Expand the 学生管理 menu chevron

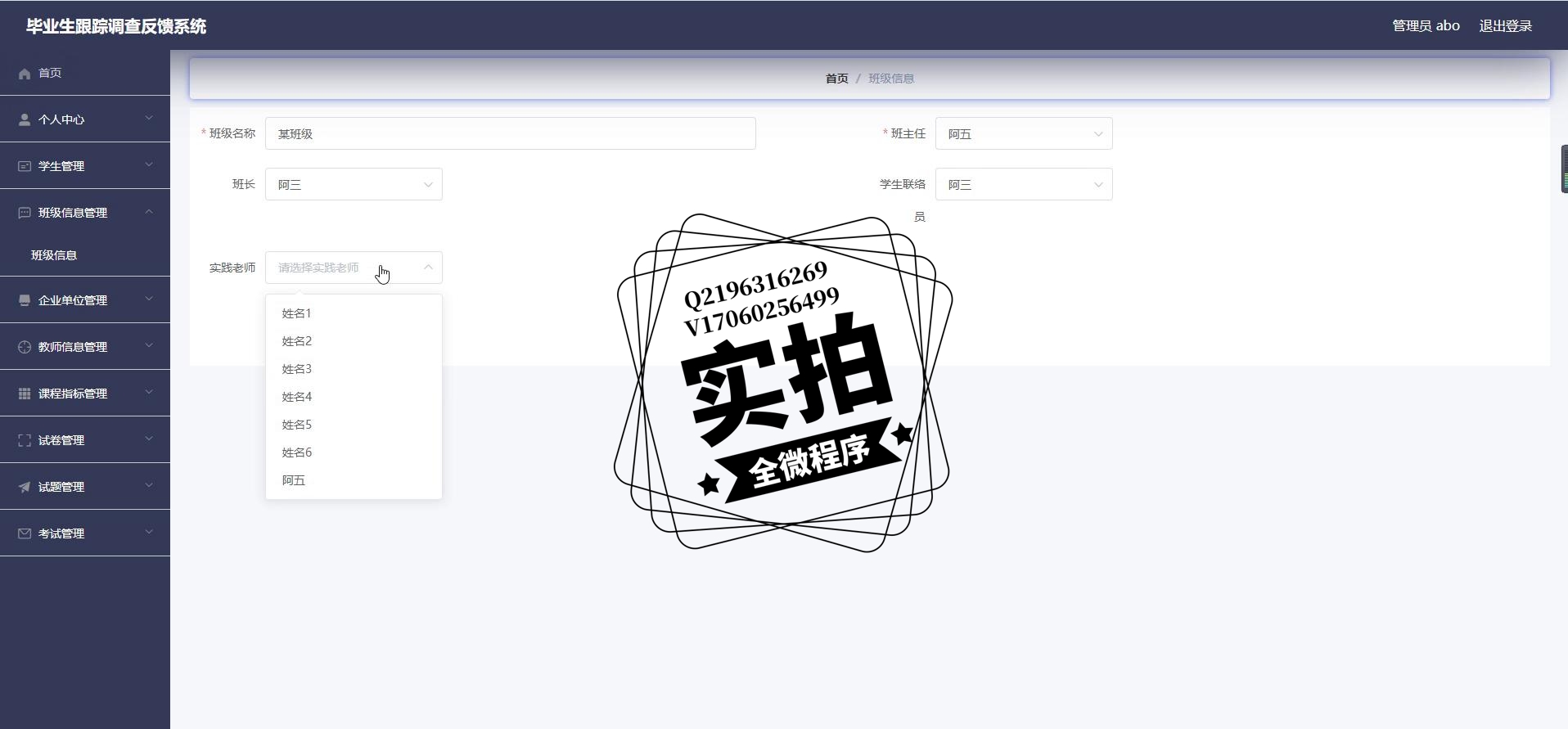coord(149,165)
